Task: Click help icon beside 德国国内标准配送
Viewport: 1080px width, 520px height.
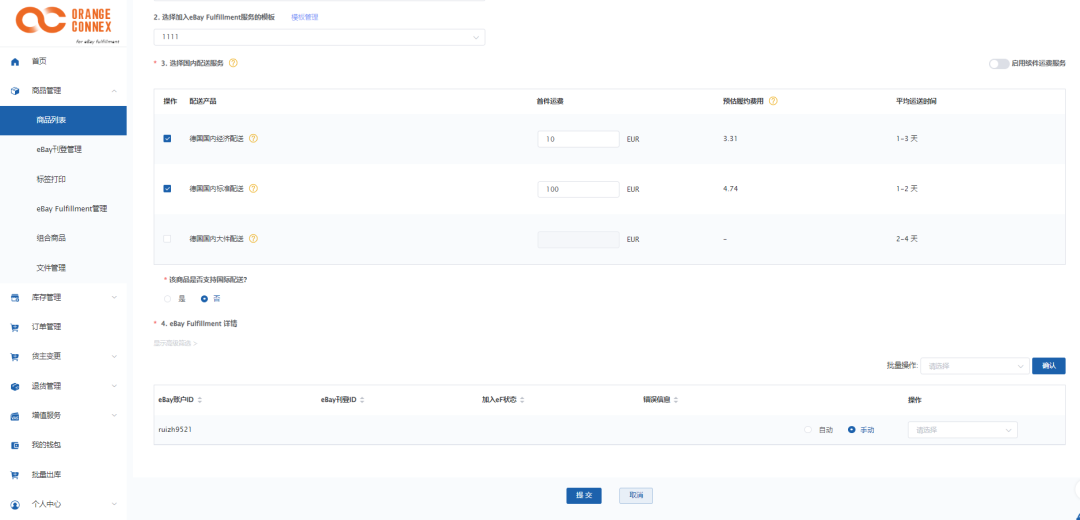Action: 253,189
